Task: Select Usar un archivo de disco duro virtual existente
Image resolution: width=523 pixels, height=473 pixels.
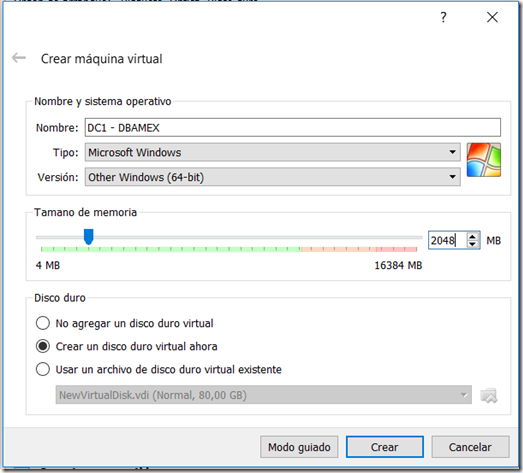Action: tap(159, 369)
